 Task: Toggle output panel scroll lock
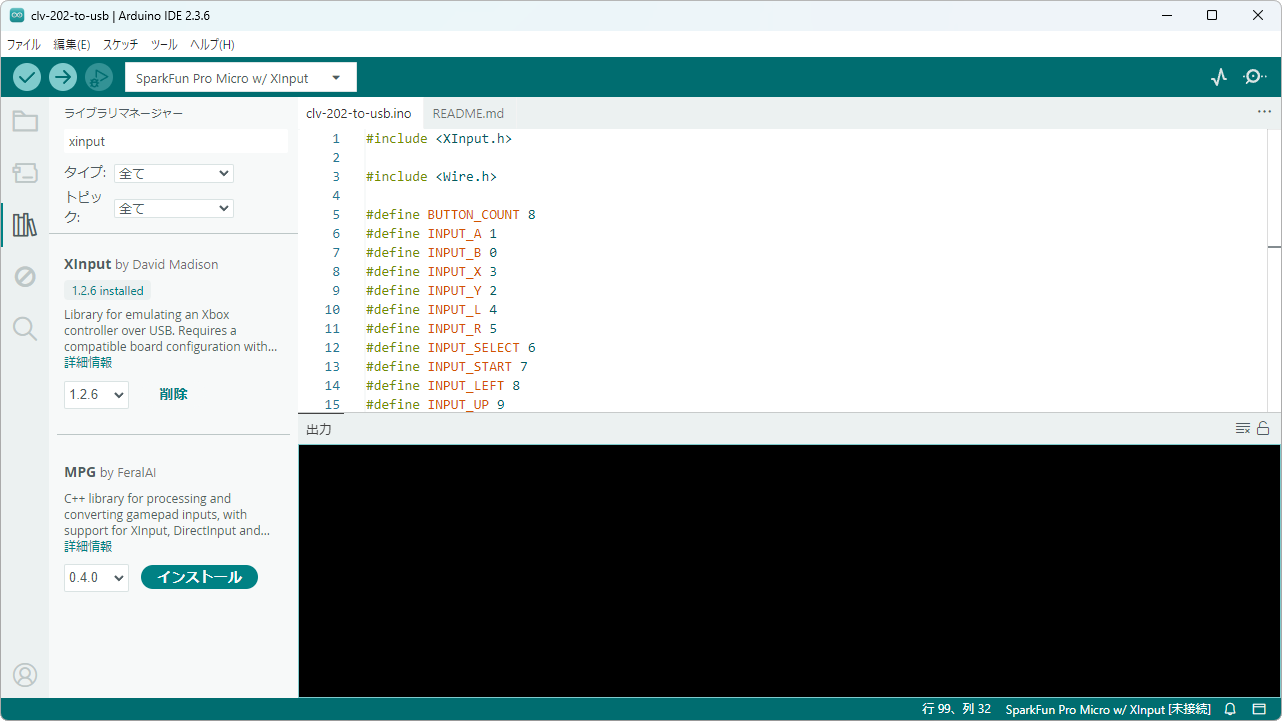pyautogui.click(x=1263, y=429)
